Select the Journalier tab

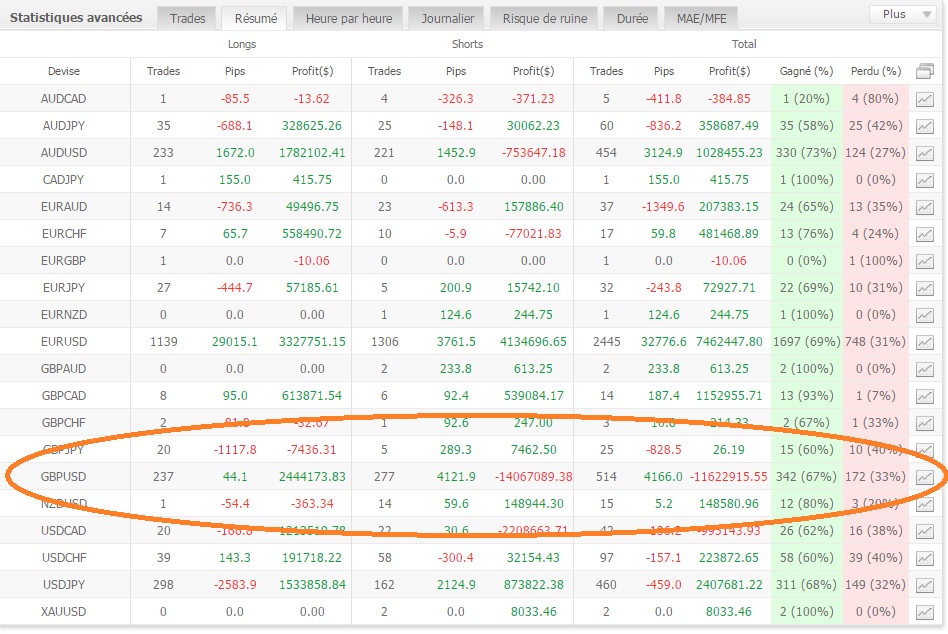click(x=447, y=18)
